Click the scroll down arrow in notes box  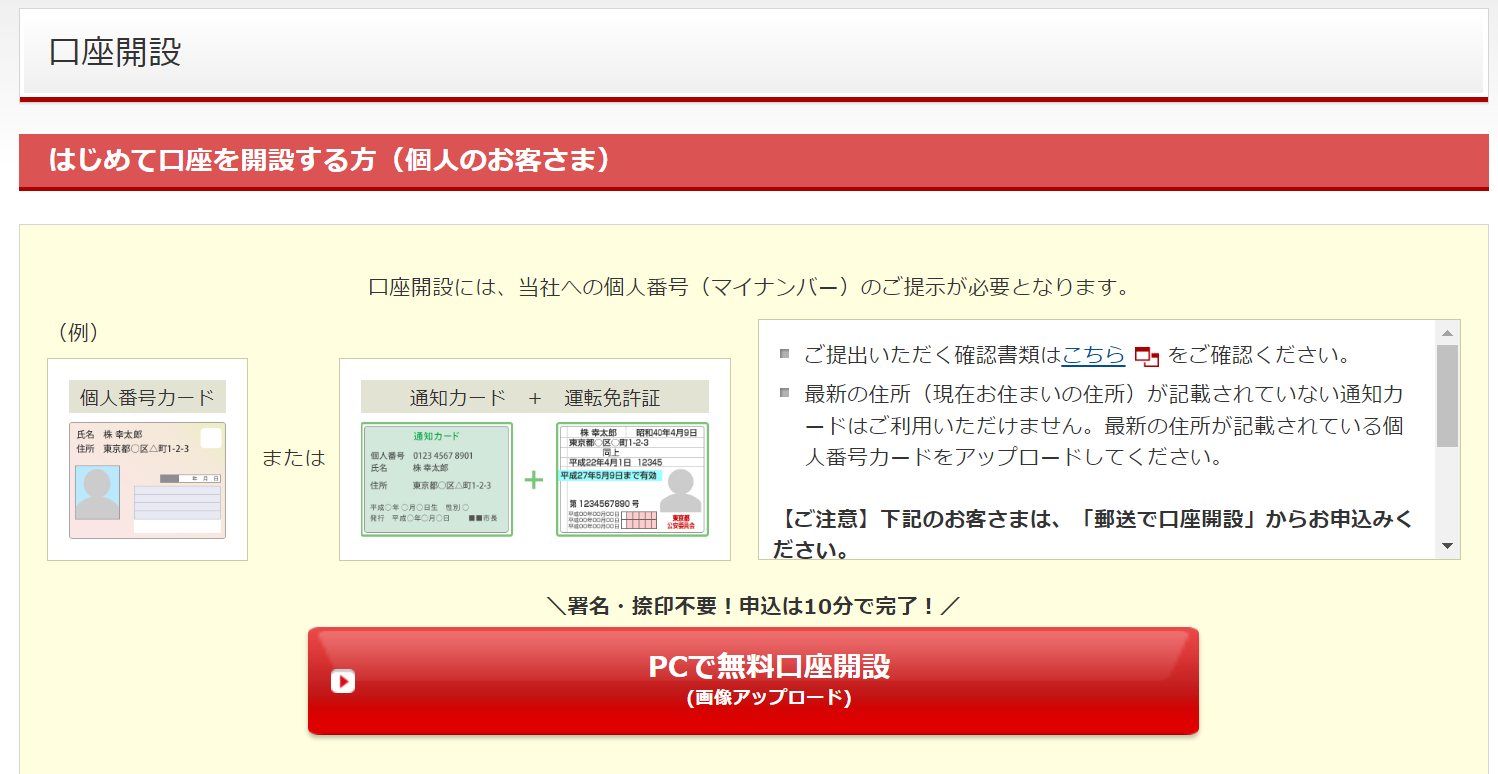(x=1447, y=546)
